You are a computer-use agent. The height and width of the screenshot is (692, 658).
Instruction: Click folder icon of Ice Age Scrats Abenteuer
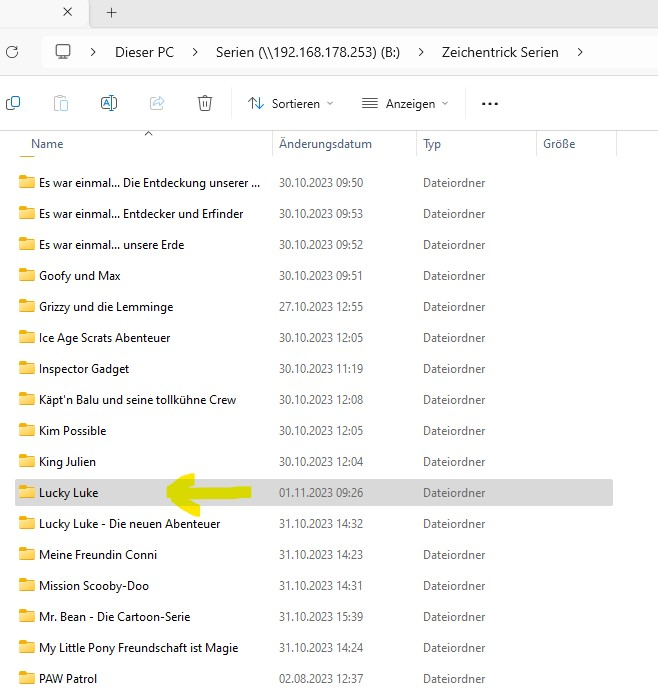coord(26,337)
